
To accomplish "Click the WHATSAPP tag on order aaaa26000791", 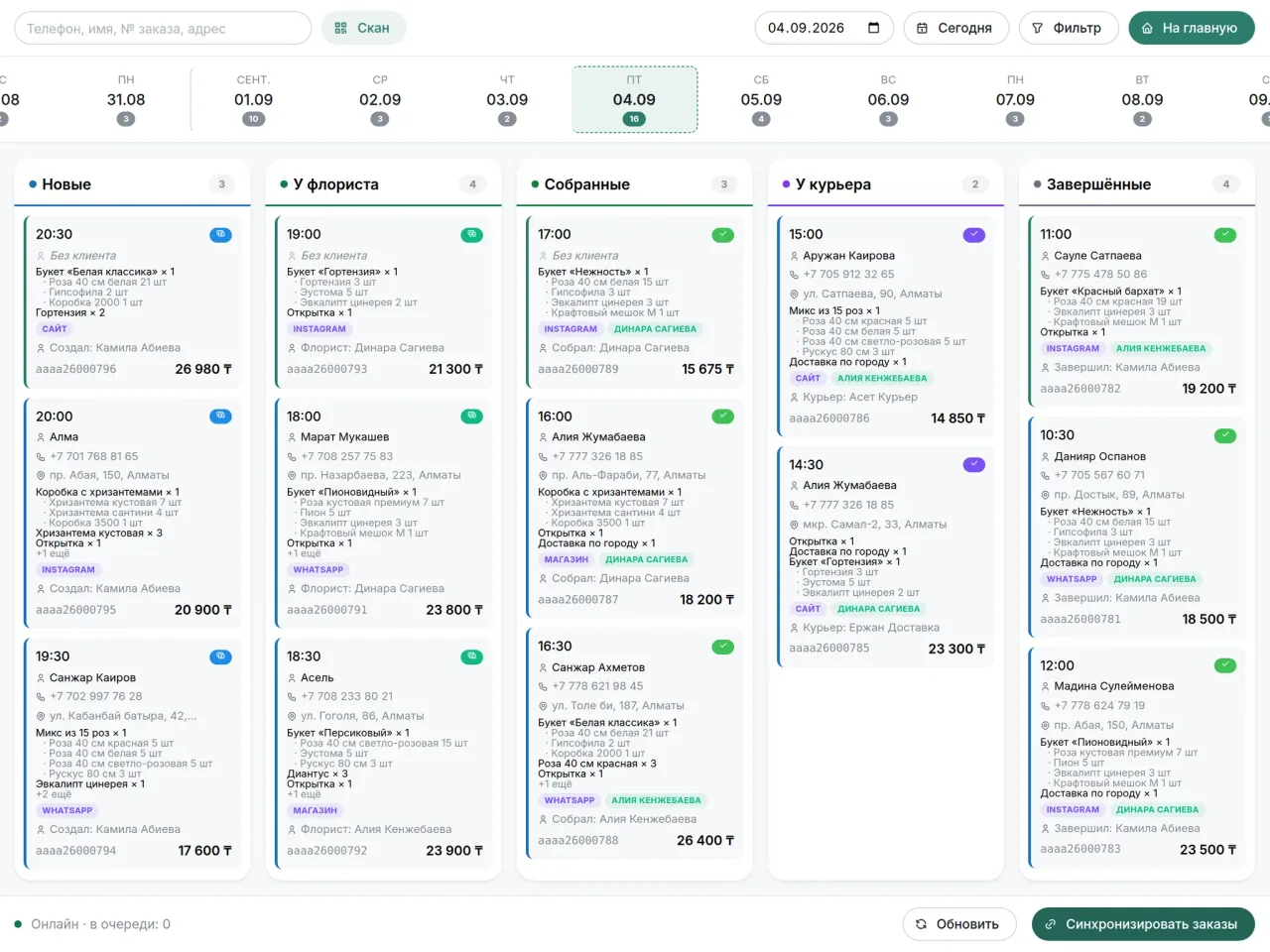I will click(x=318, y=570).
